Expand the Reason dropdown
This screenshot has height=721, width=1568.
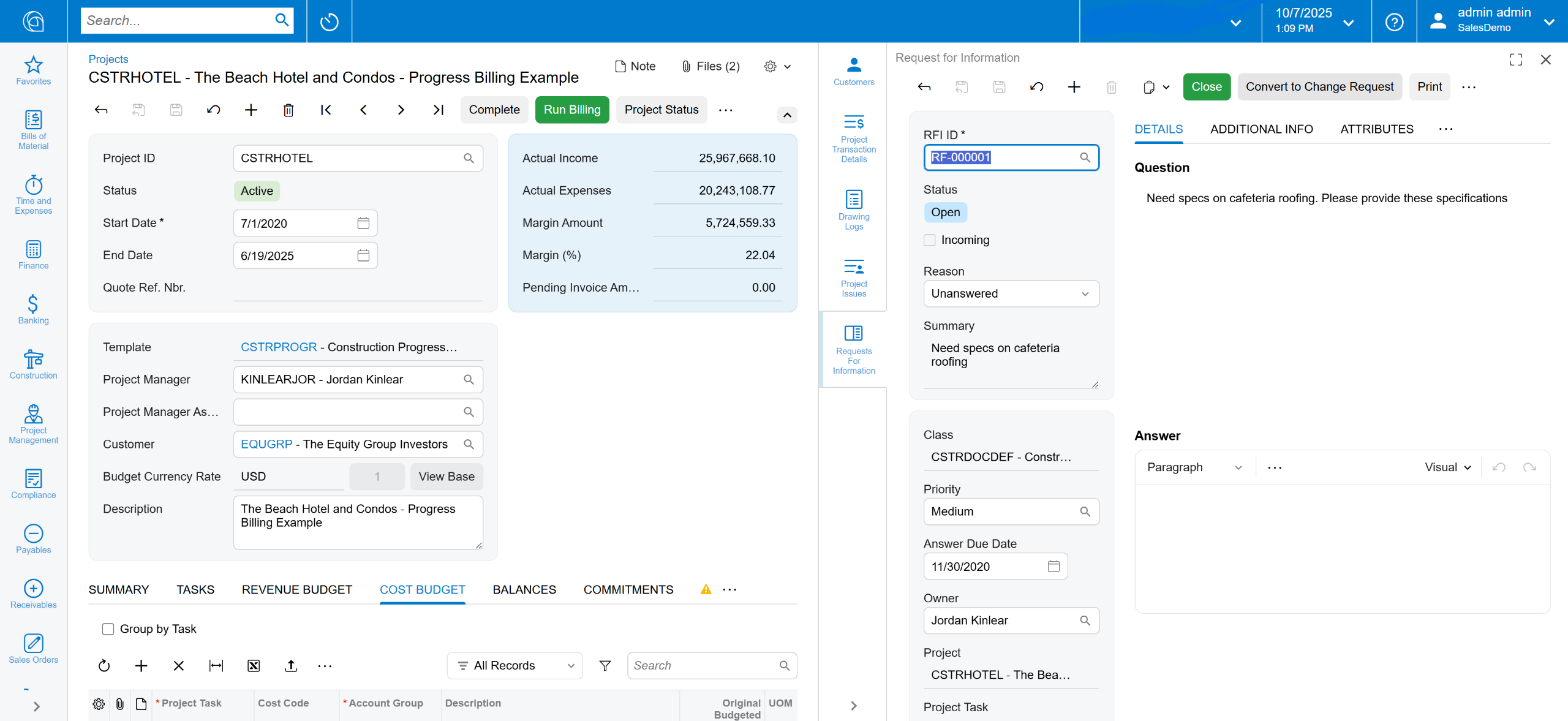click(x=1011, y=294)
